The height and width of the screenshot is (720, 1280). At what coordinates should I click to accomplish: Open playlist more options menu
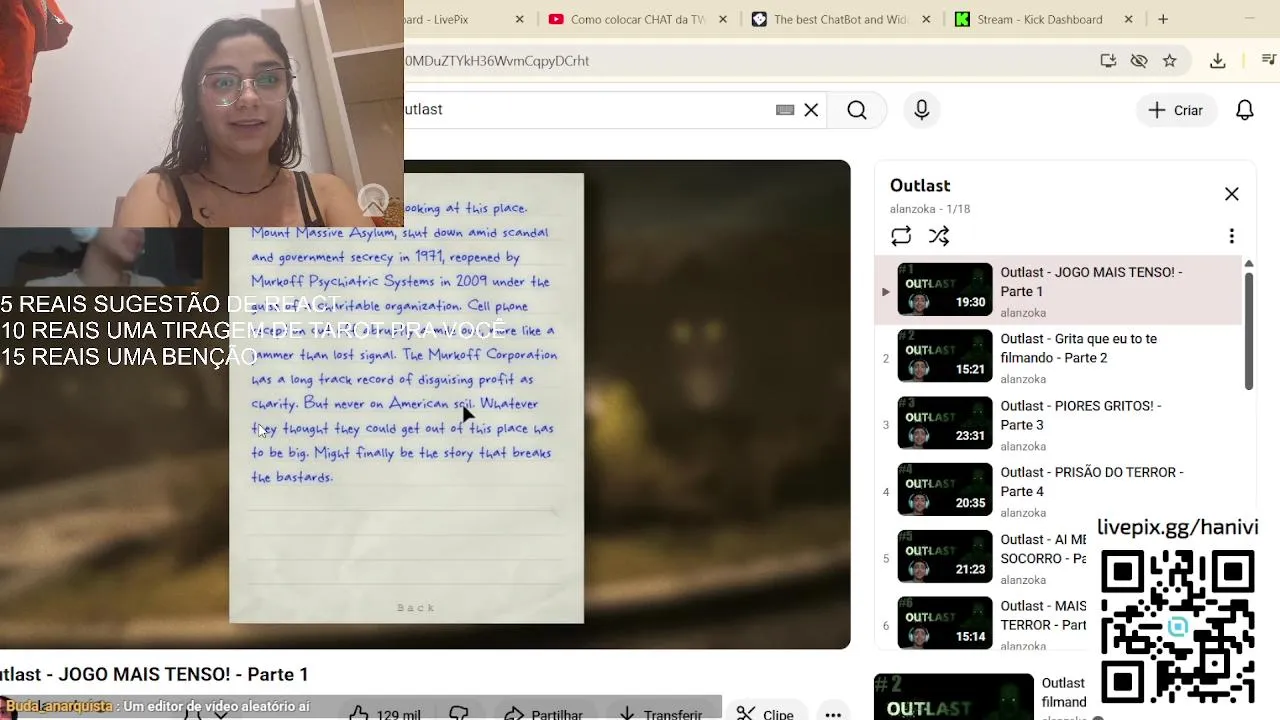point(1231,236)
